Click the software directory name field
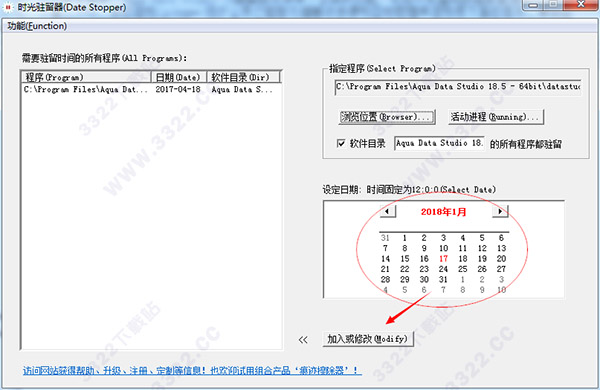600x390 pixels. pos(439,143)
